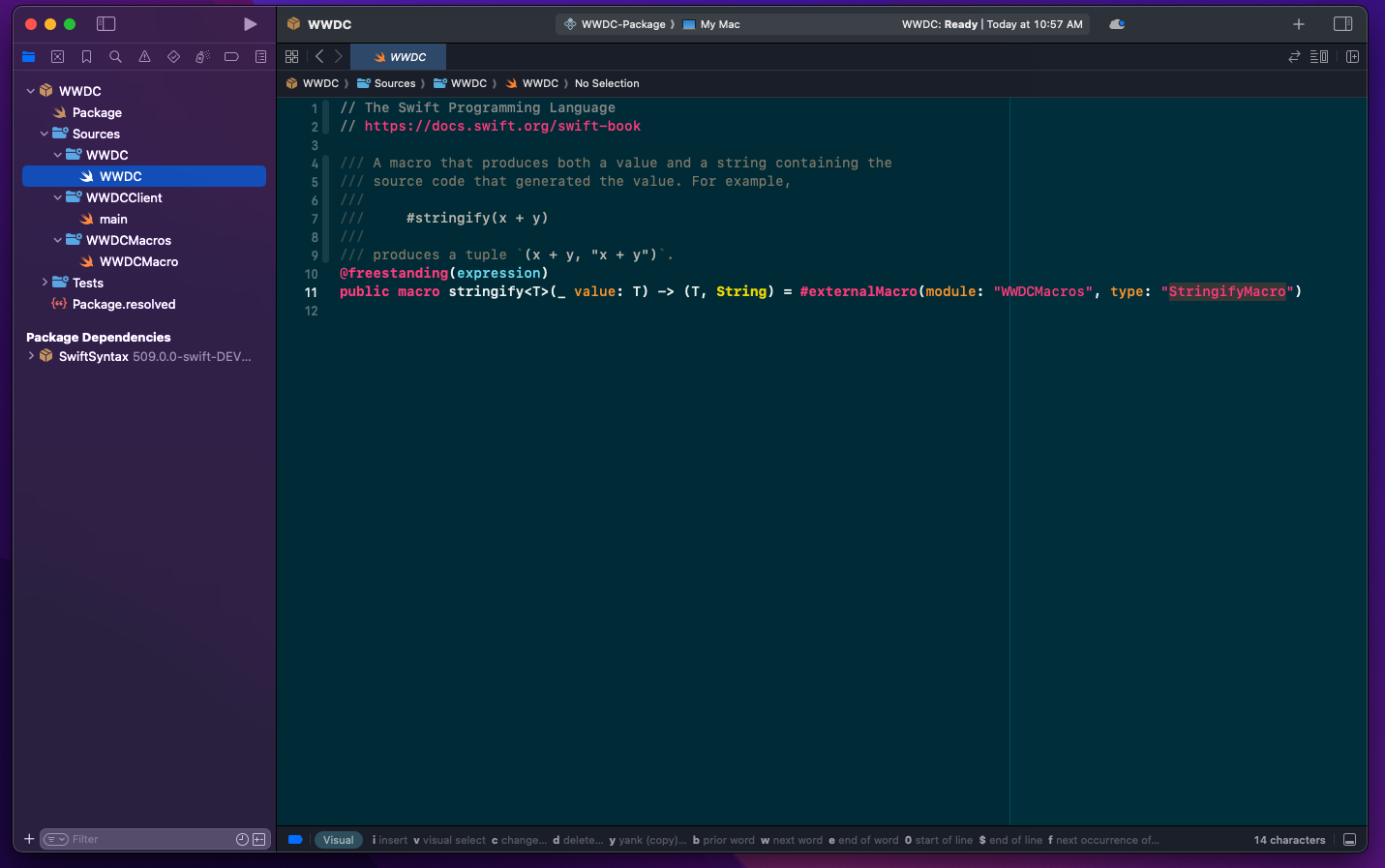Open the docs.swift.org swift-book link
The width and height of the screenshot is (1385, 868).
tap(502, 126)
